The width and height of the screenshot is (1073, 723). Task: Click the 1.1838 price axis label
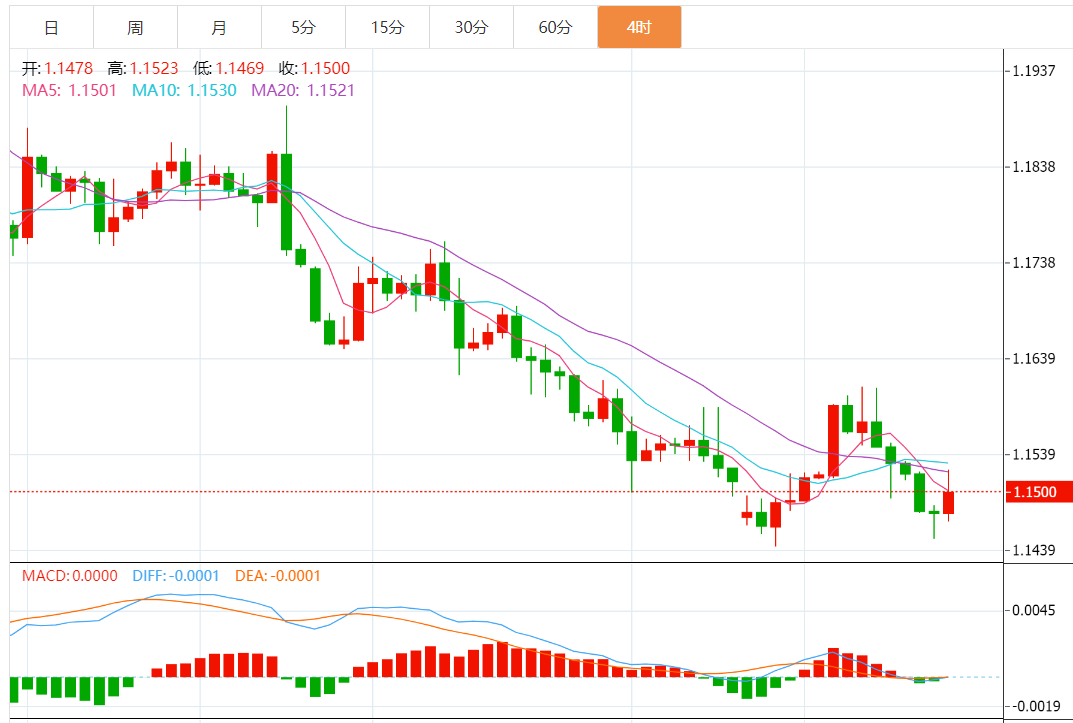tap(1034, 167)
